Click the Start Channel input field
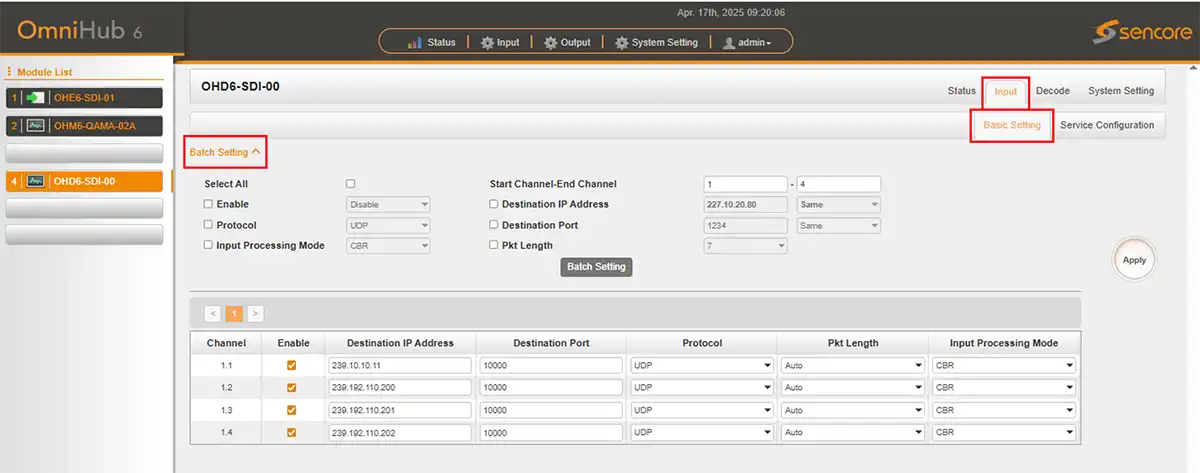The width and height of the screenshot is (1200, 473). [745, 184]
